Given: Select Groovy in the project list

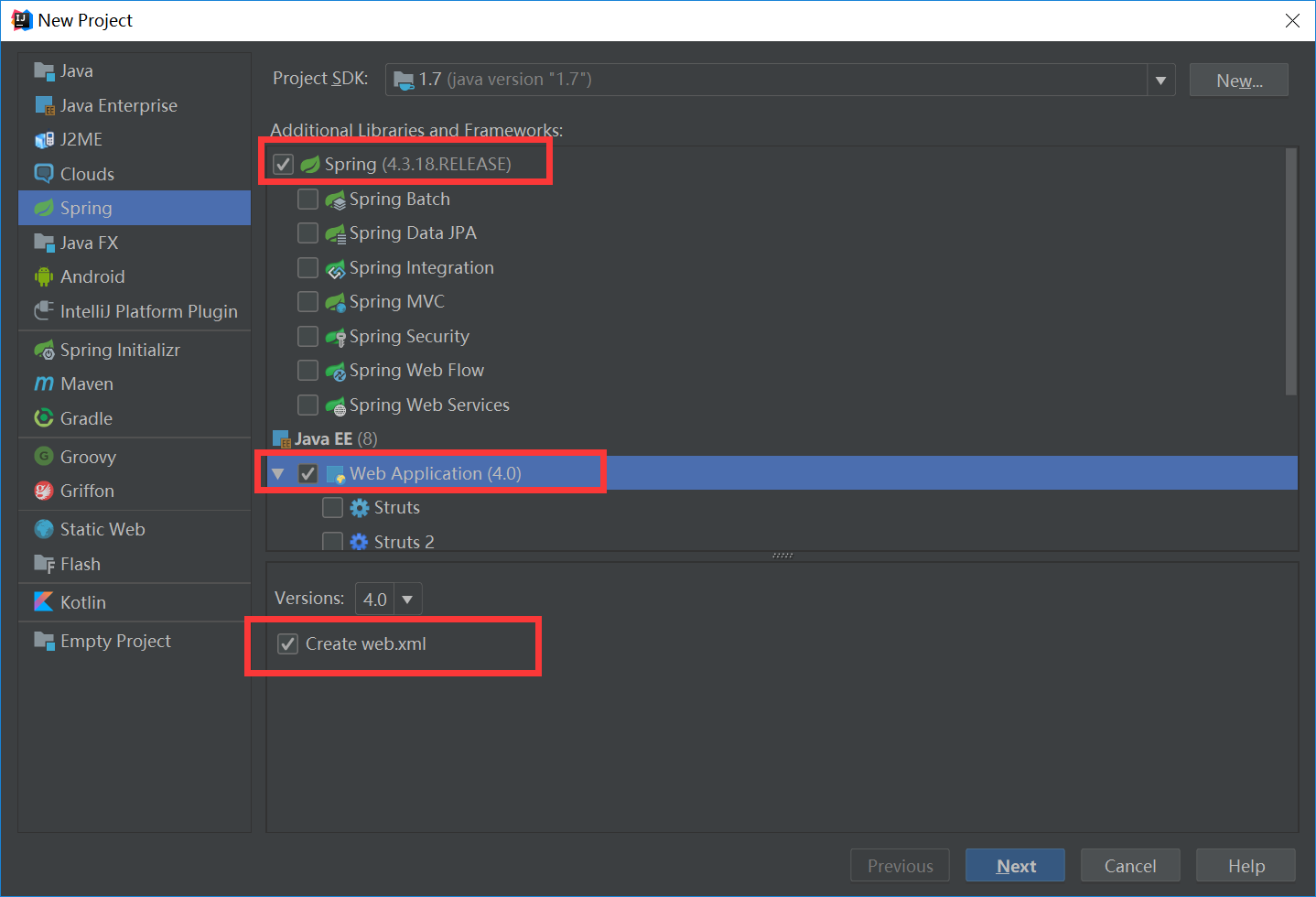Looking at the screenshot, I should click(x=135, y=457).
